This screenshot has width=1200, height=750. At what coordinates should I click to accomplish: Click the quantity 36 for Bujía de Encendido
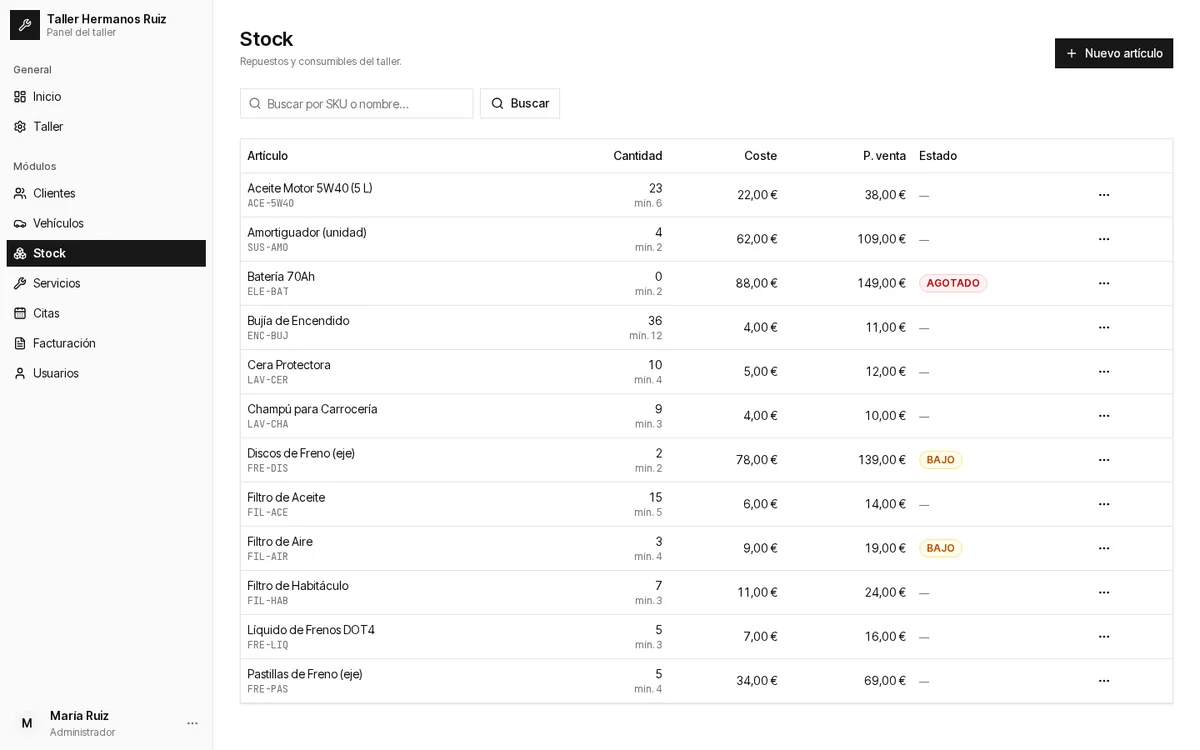[x=655, y=320]
